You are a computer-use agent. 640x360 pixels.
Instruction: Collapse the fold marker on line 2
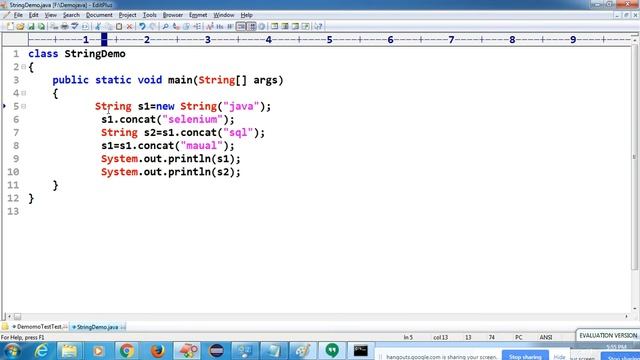tap(24, 67)
